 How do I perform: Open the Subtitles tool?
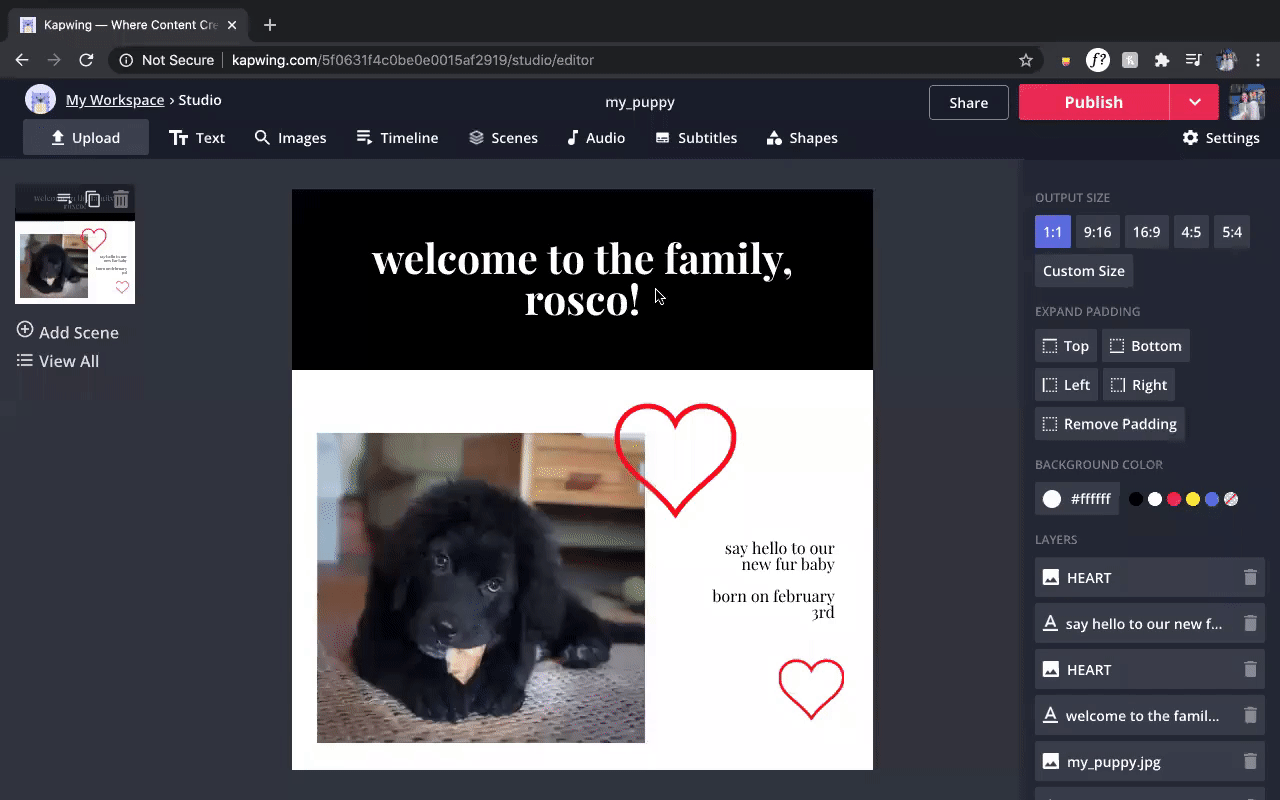pos(696,137)
